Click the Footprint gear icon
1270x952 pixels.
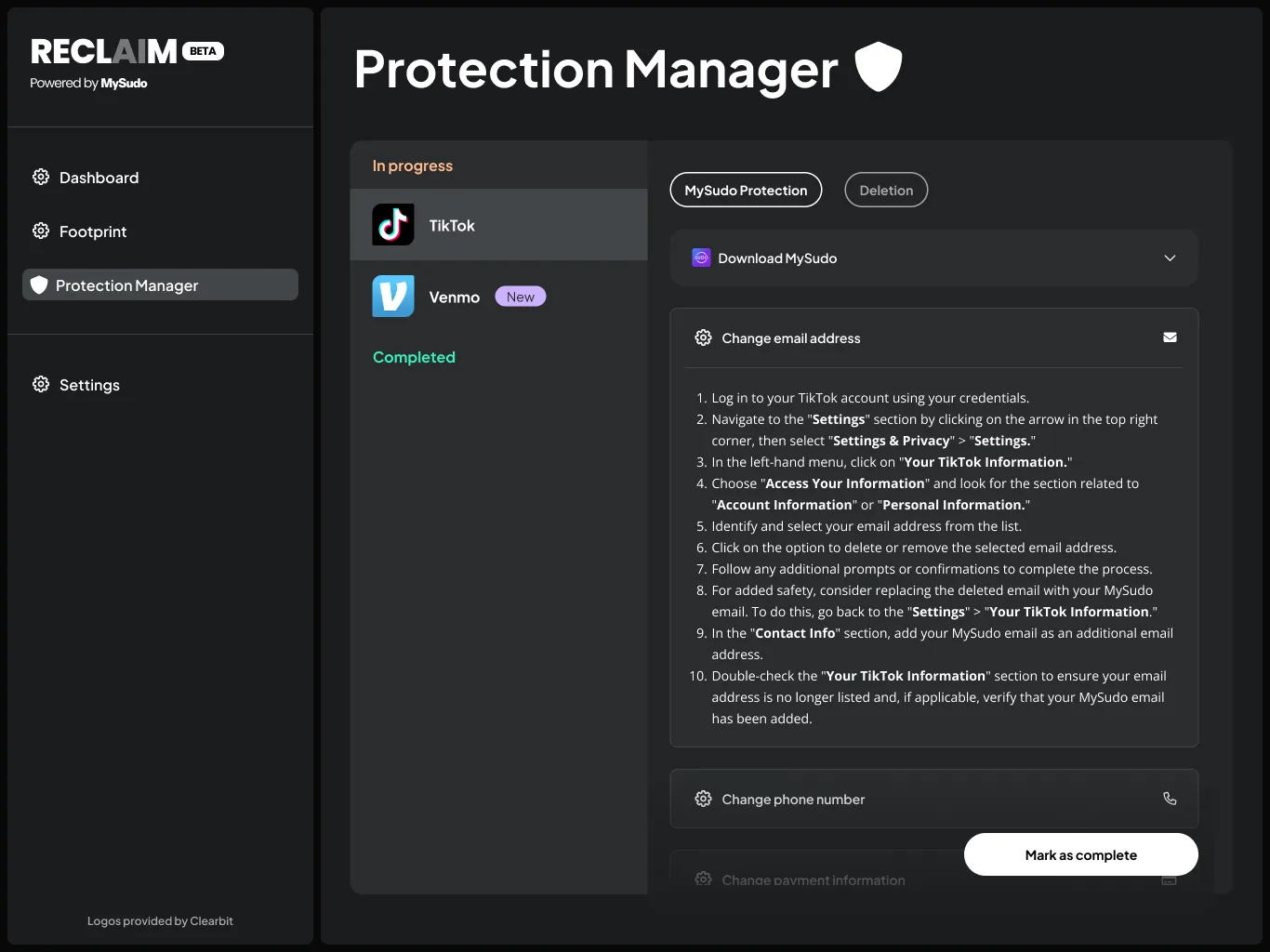(x=41, y=231)
